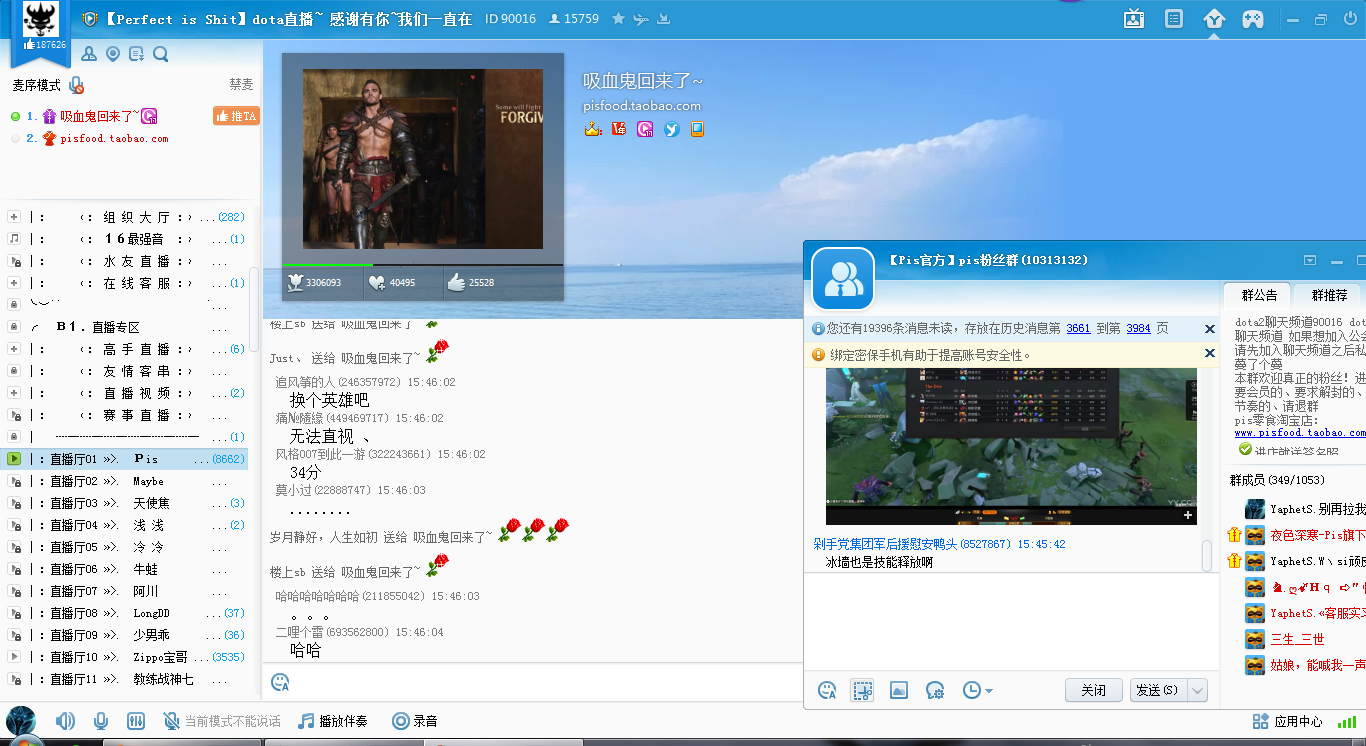Open www.pisfood.taobao.com link in 群公告
This screenshot has width=1366, height=746.
[1300, 433]
